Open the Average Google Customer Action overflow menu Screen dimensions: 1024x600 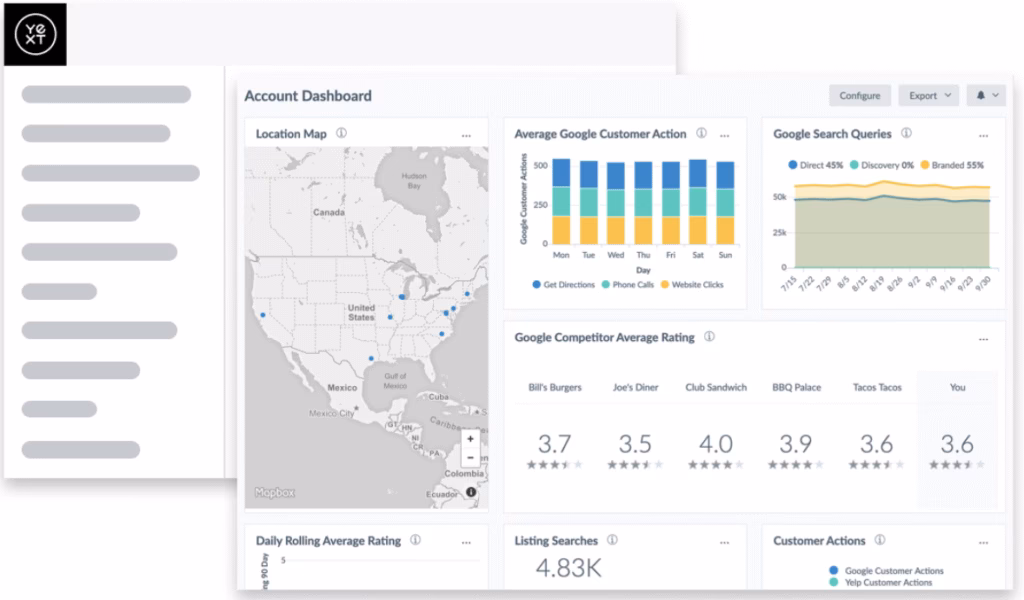(x=724, y=134)
